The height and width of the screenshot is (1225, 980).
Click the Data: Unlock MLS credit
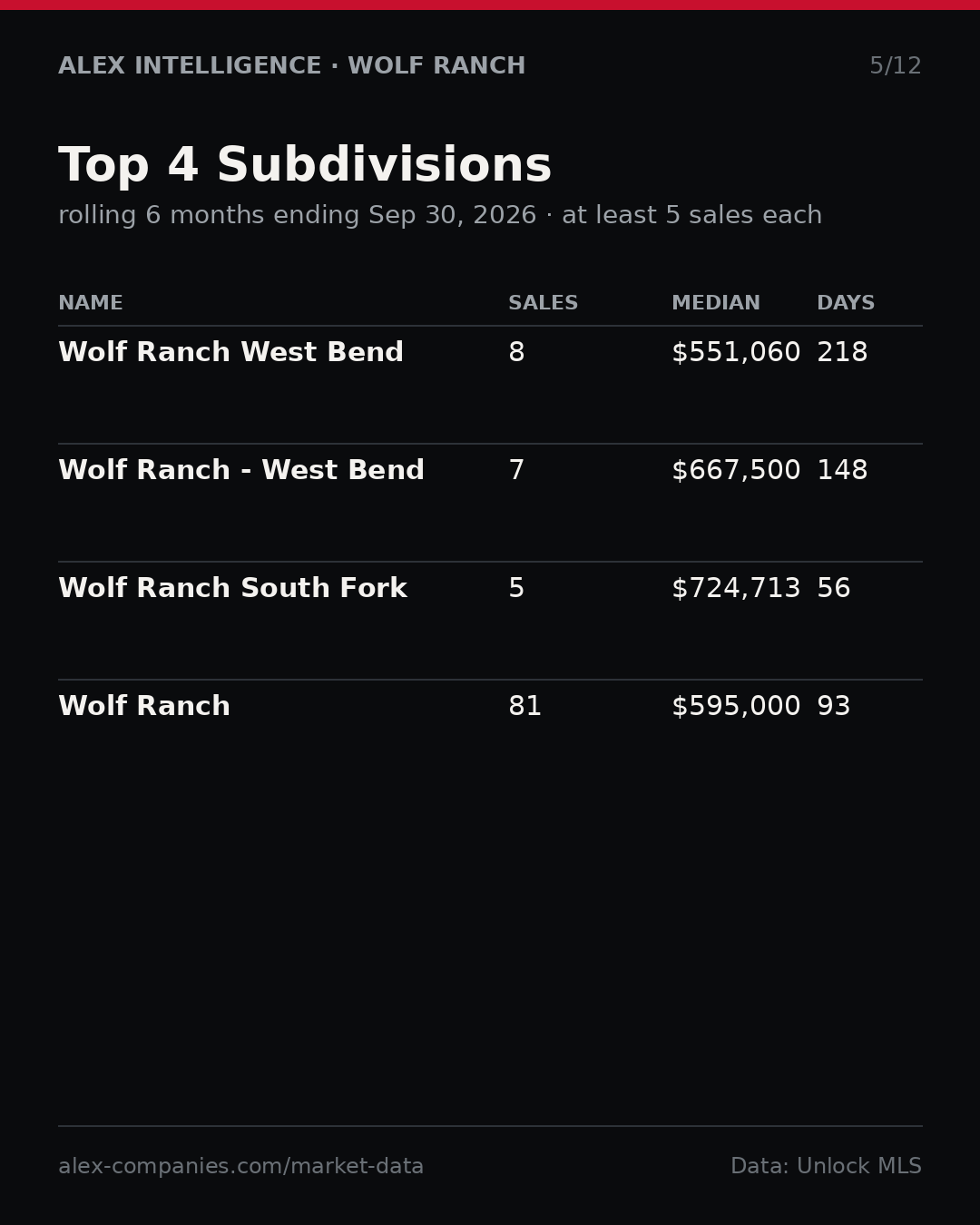[x=826, y=1167]
